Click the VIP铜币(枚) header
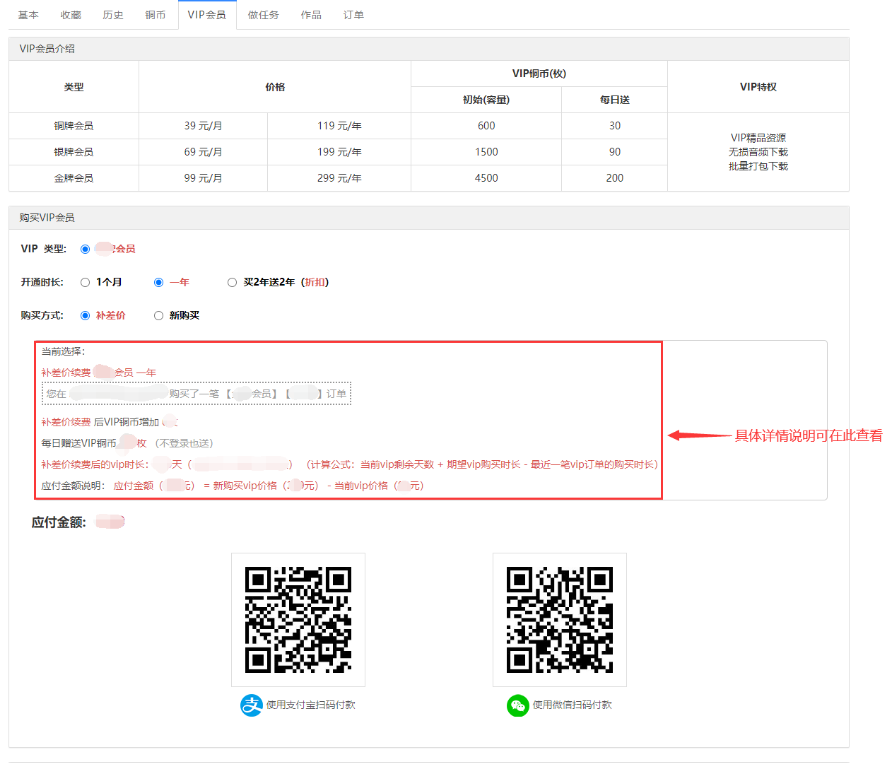The width and height of the screenshot is (891, 763). 539,74
